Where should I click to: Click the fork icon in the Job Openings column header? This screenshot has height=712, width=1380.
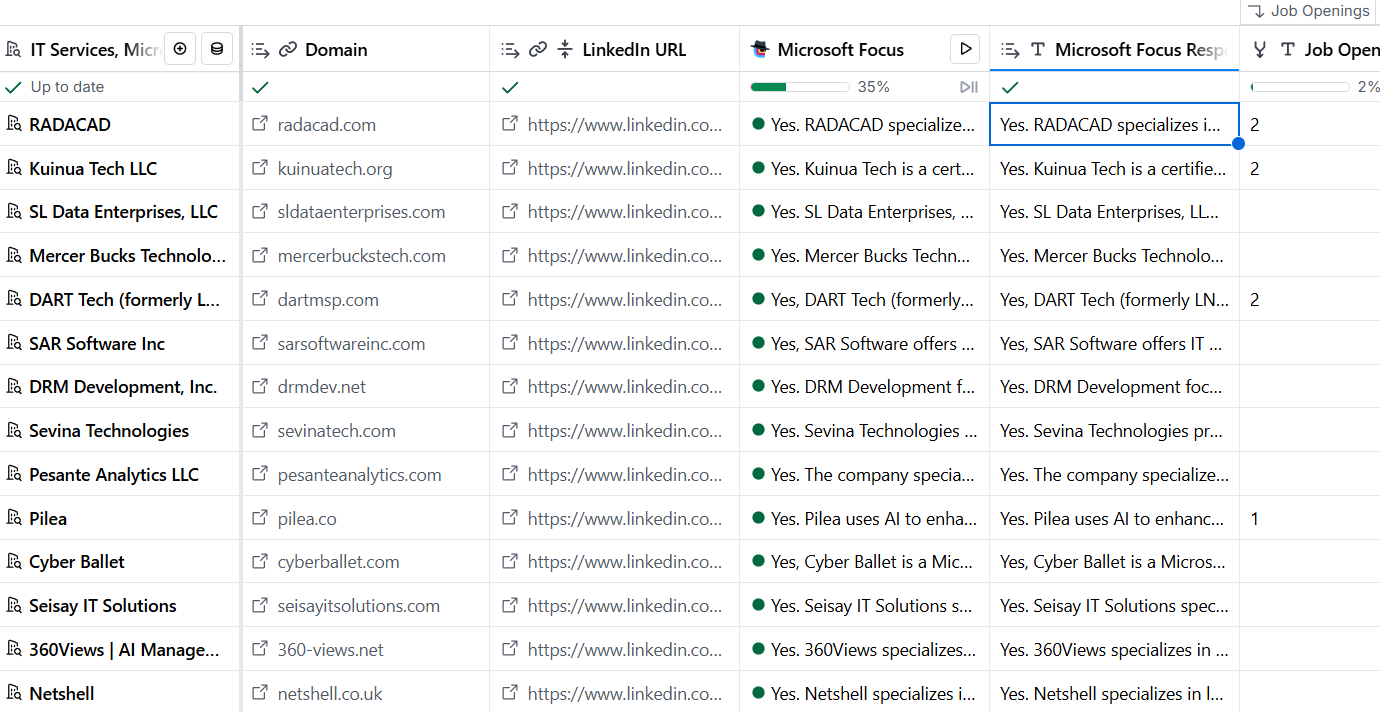point(1260,49)
